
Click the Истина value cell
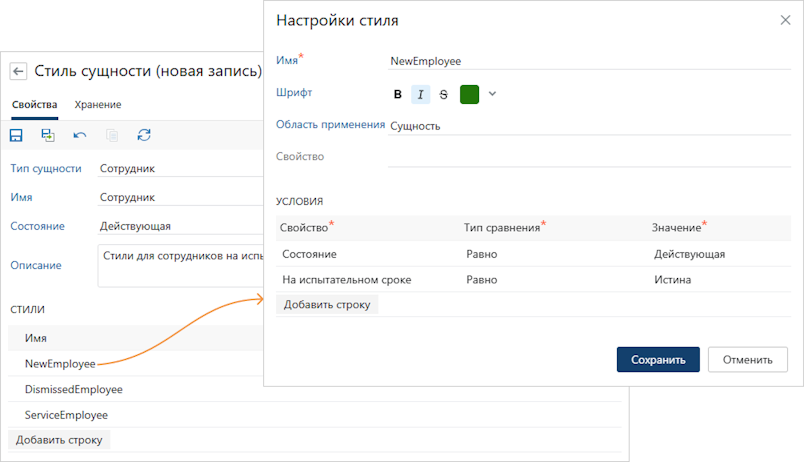pos(672,280)
